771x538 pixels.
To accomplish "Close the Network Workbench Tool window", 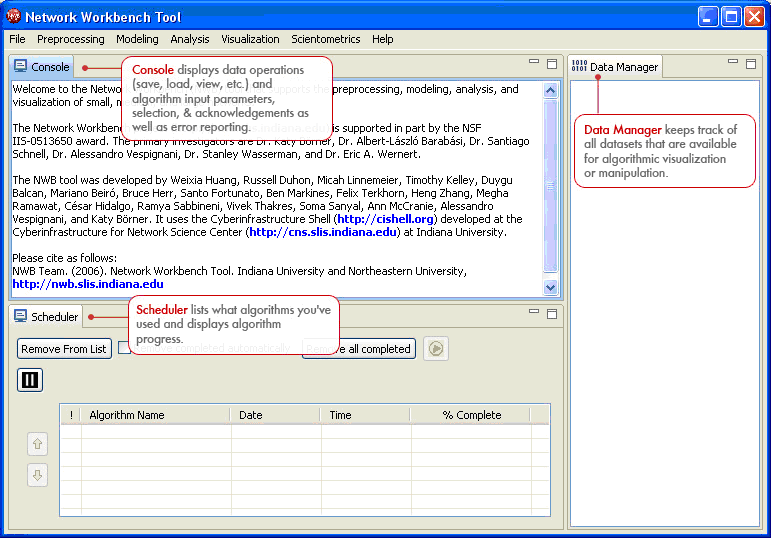I will click(x=754, y=17).
